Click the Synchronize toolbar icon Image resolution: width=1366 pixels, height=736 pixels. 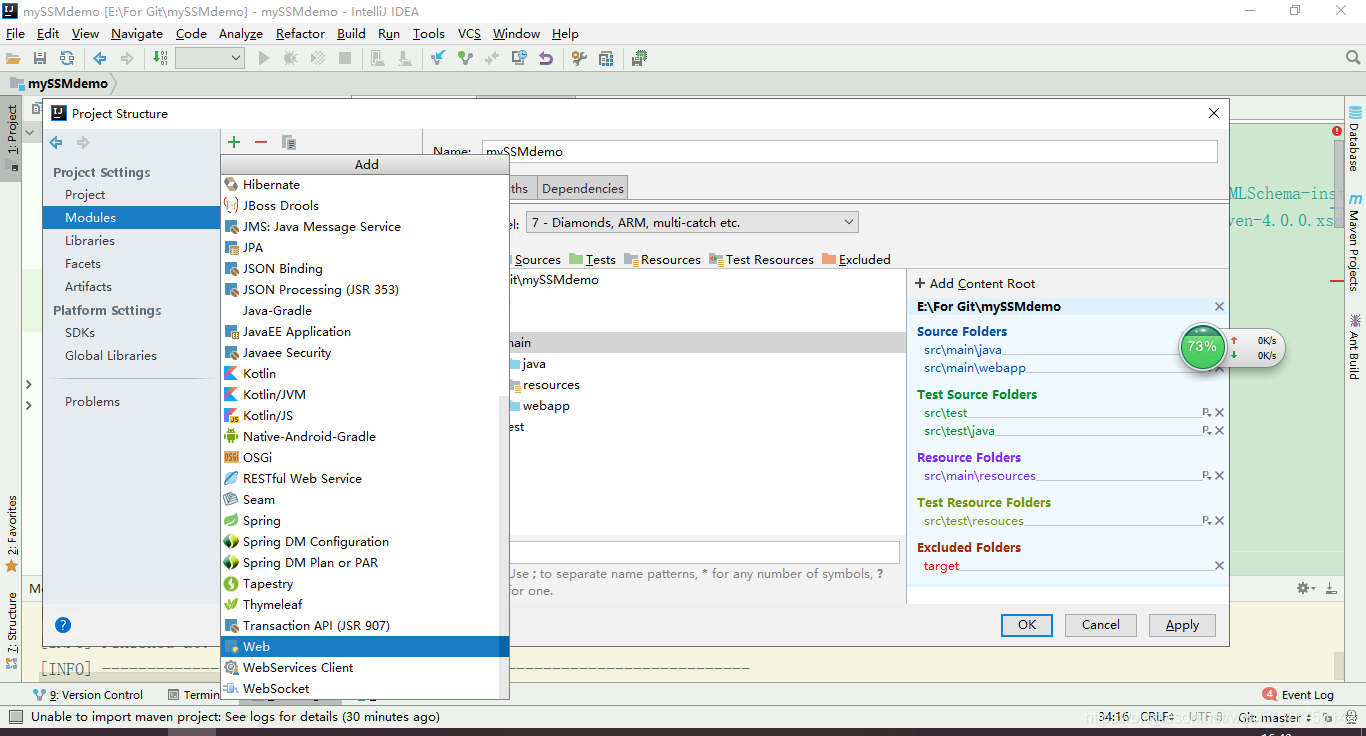coord(67,59)
